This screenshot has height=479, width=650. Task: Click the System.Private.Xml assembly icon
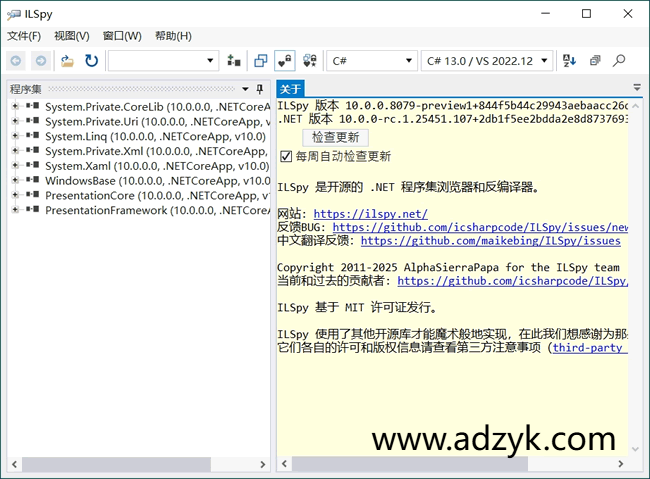(33, 150)
